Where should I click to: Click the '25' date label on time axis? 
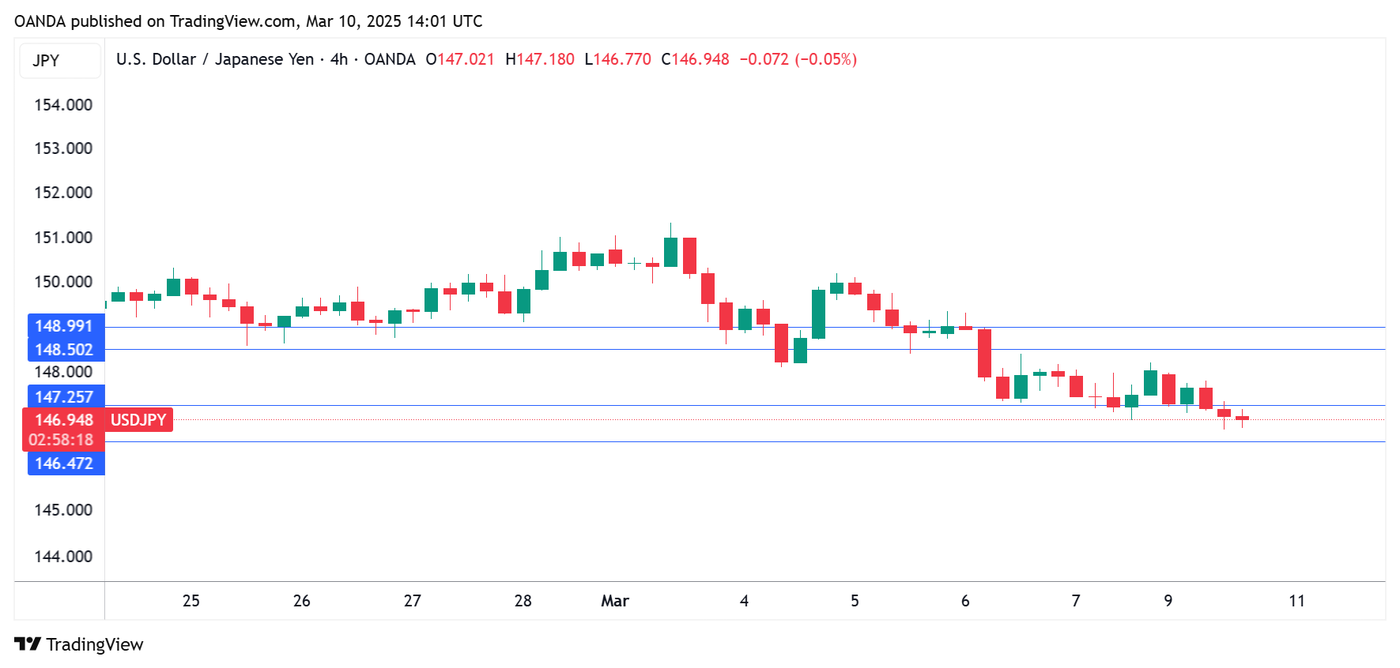pos(191,601)
